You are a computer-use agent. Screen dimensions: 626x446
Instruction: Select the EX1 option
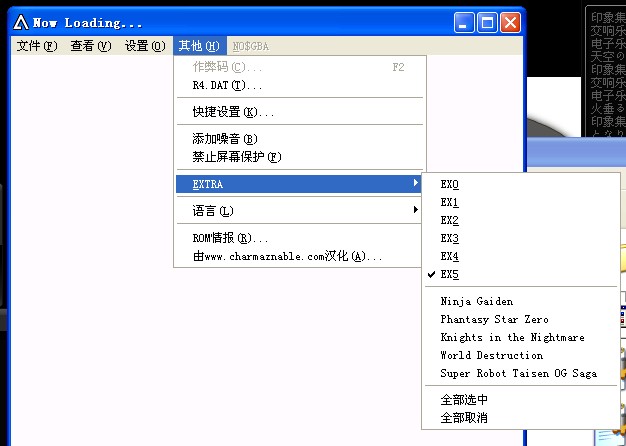[521, 202]
